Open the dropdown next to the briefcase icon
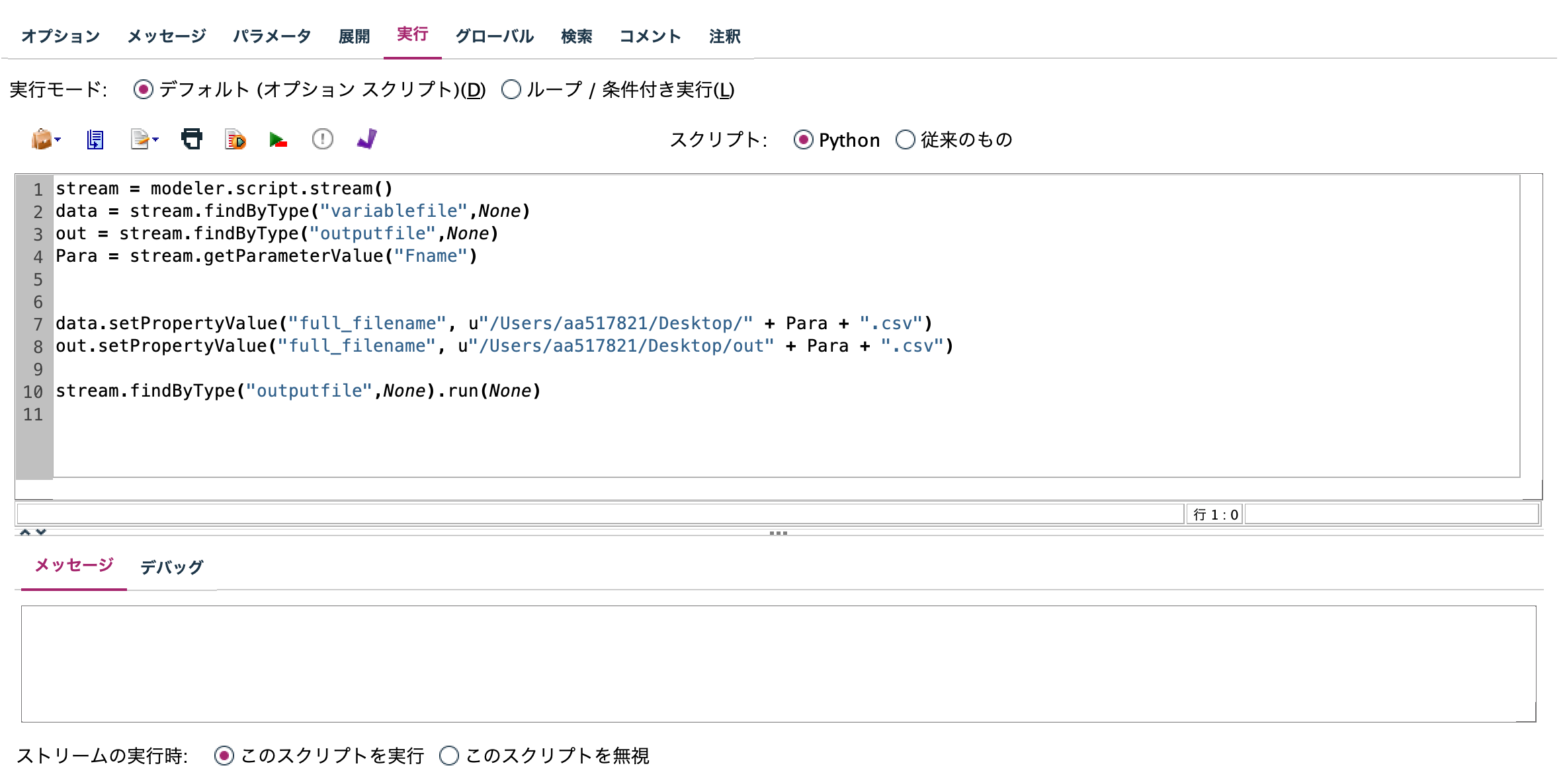This screenshot has height=784, width=1565. click(60, 139)
